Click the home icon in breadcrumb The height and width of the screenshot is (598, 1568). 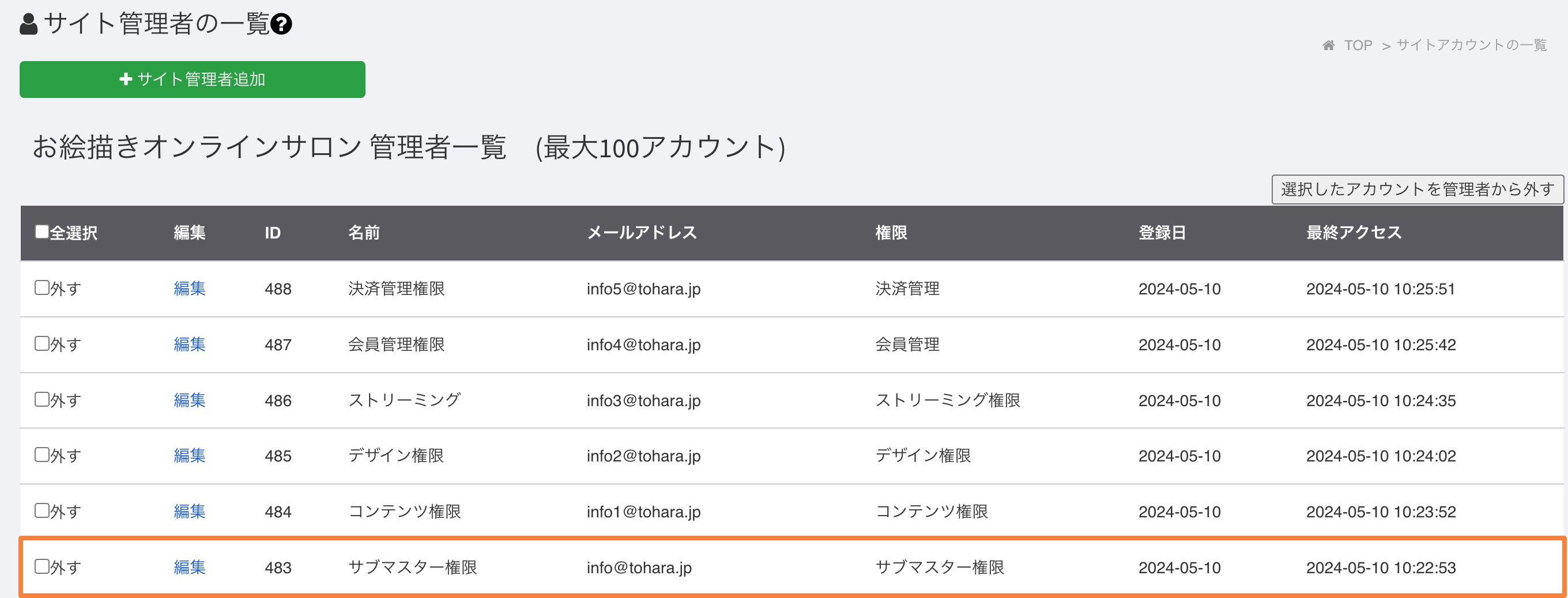point(1329,46)
